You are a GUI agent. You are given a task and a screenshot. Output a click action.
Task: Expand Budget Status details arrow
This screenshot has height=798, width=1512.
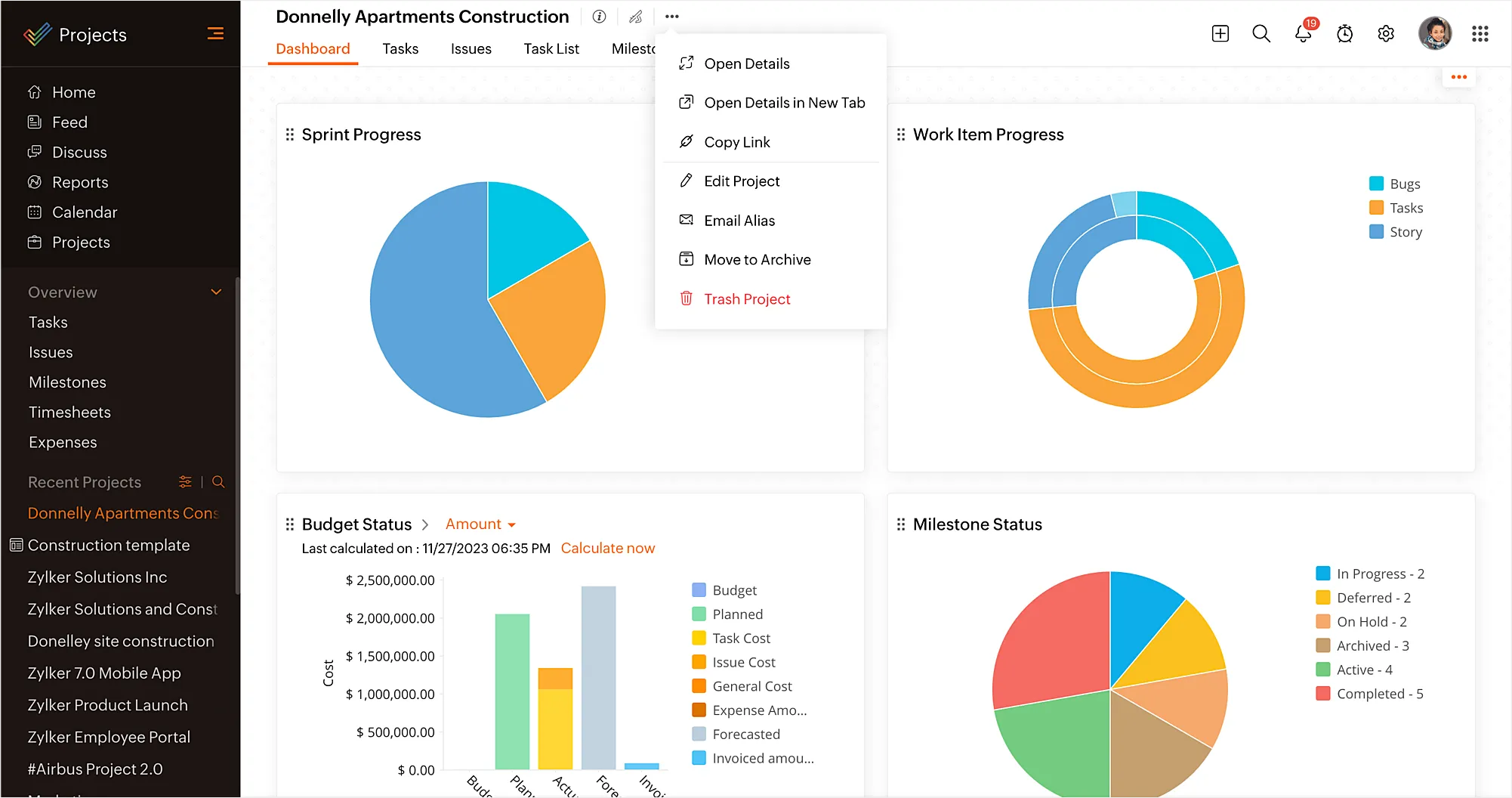click(425, 524)
